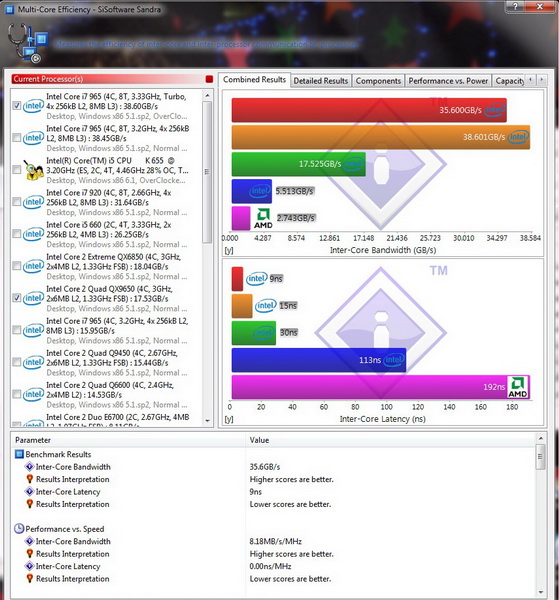Check the Core i5 660 checkbox
Image resolution: width=559 pixels, height=600 pixels.
(16, 234)
